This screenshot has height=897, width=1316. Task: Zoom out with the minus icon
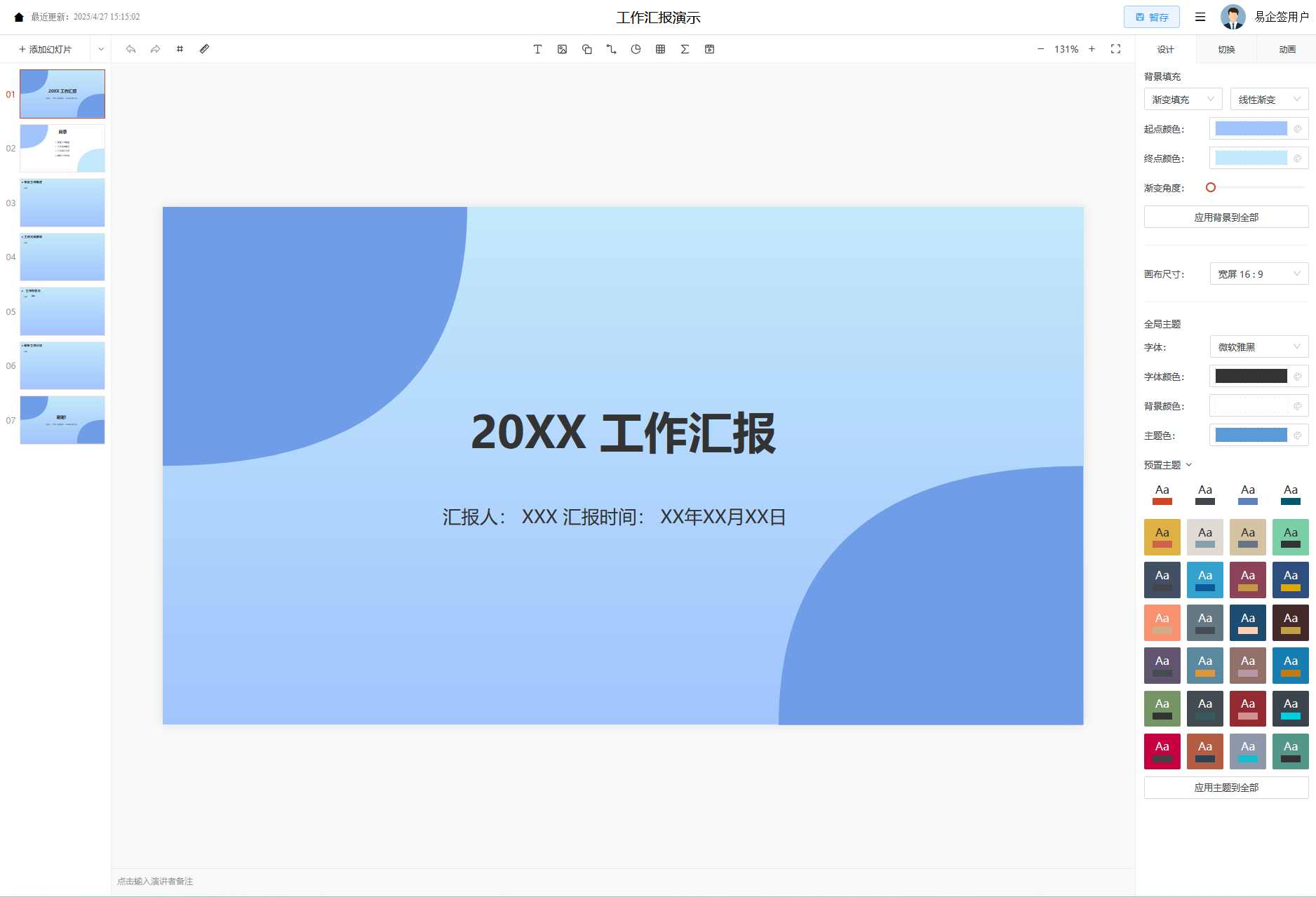click(1040, 49)
